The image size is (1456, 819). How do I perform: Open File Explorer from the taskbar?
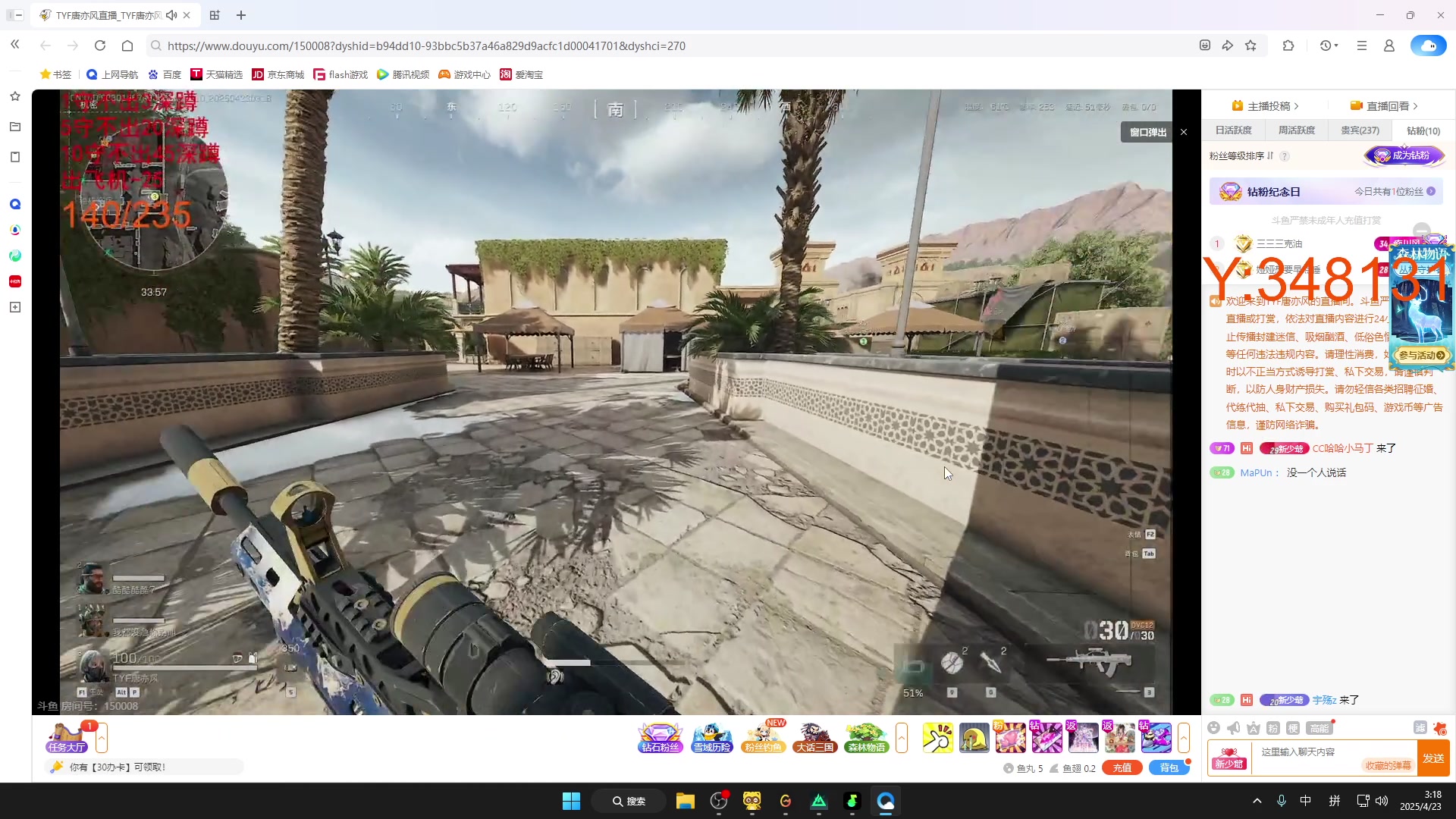[686, 801]
